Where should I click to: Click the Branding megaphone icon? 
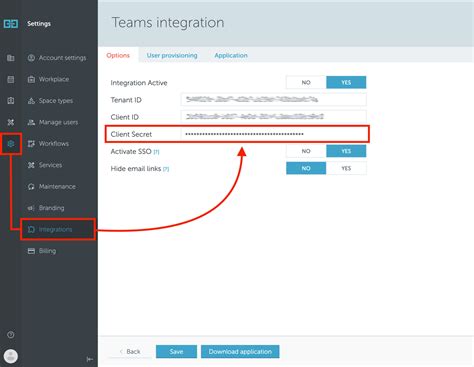point(31,208)
